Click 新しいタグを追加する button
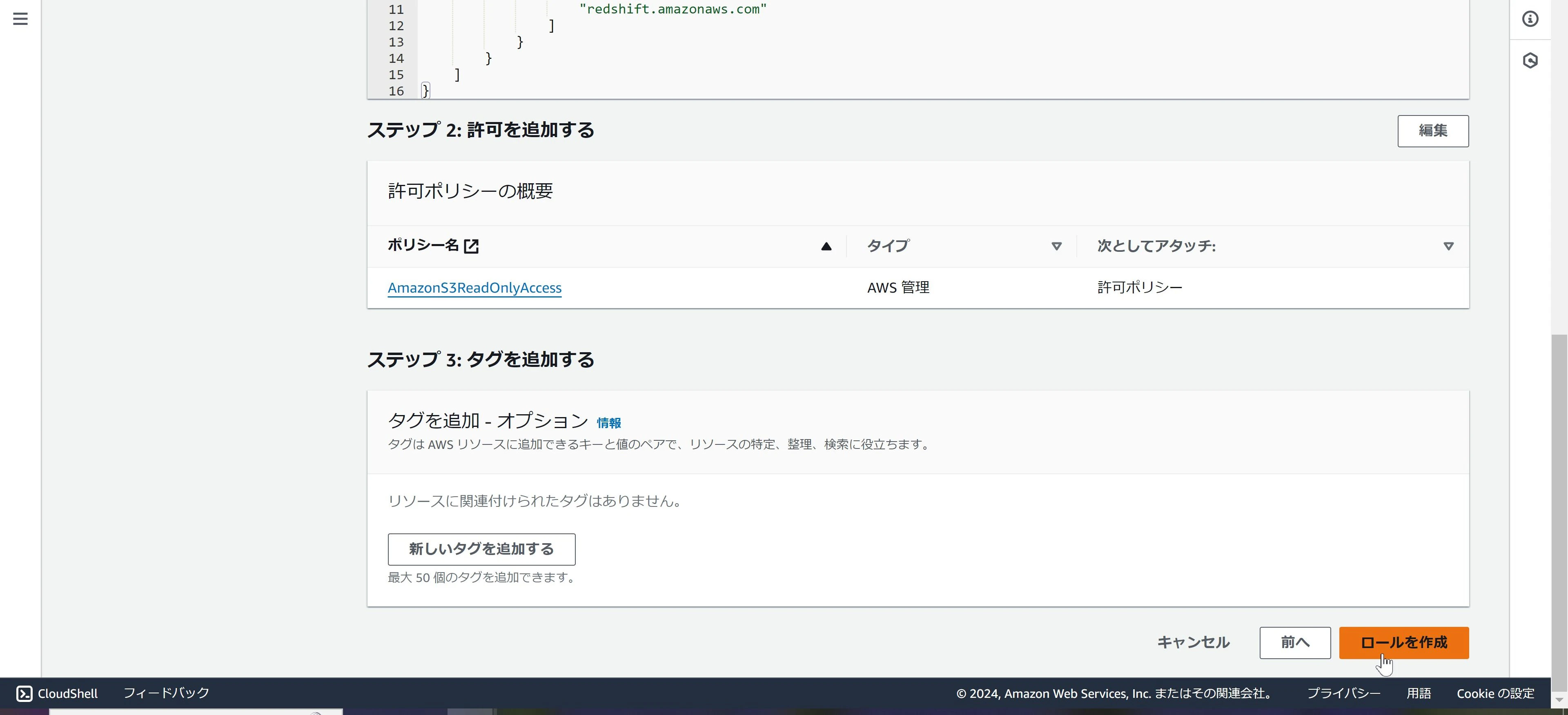The width and height of the screenshot is (1568, 715). [481, 549]
